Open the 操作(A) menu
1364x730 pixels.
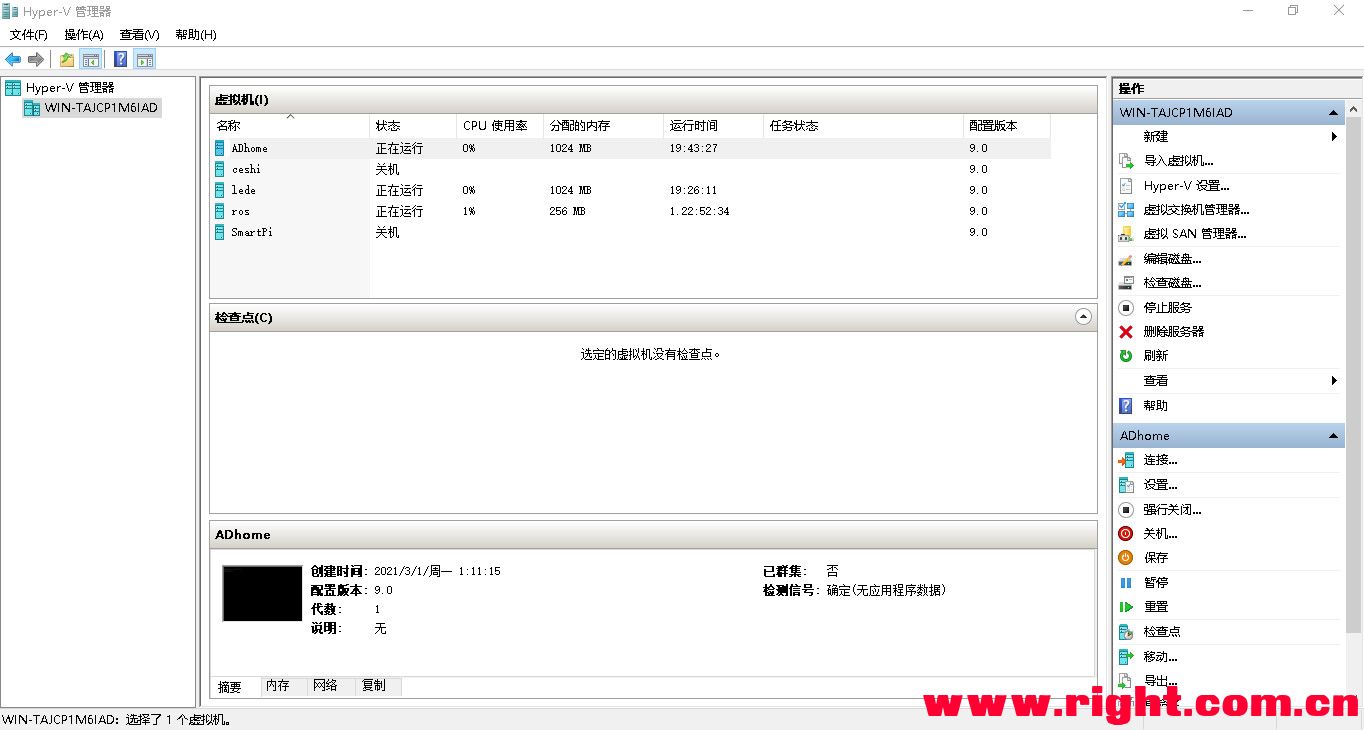(84, 35)
